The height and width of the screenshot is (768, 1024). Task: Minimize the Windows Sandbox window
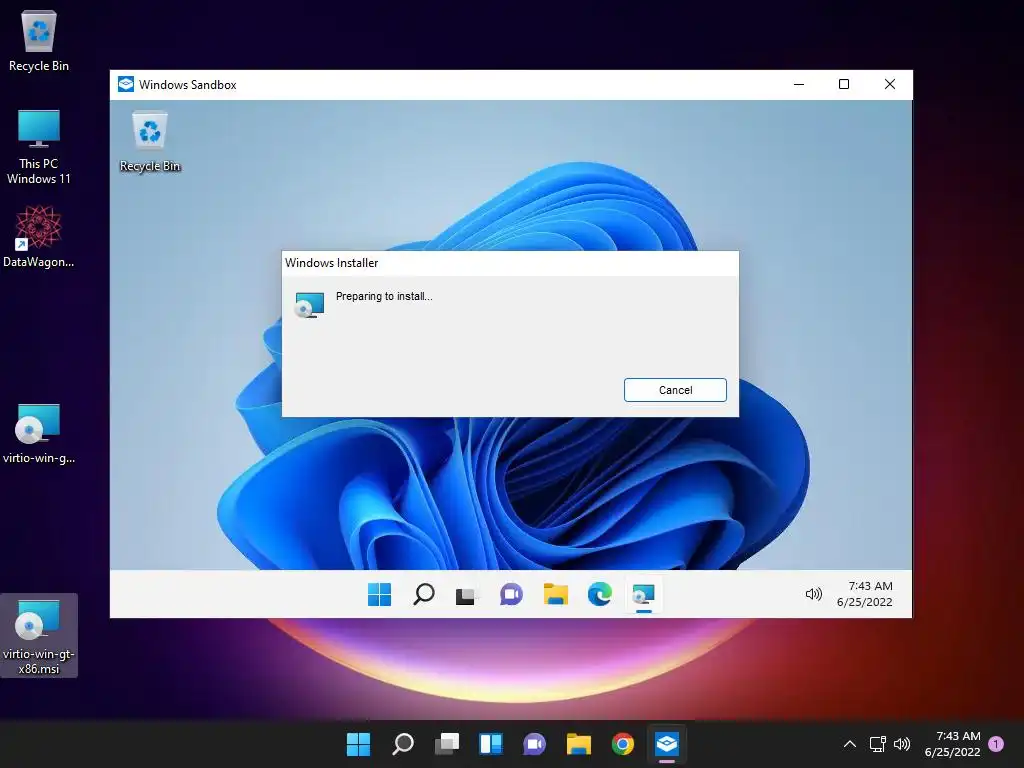click(799, 84)
